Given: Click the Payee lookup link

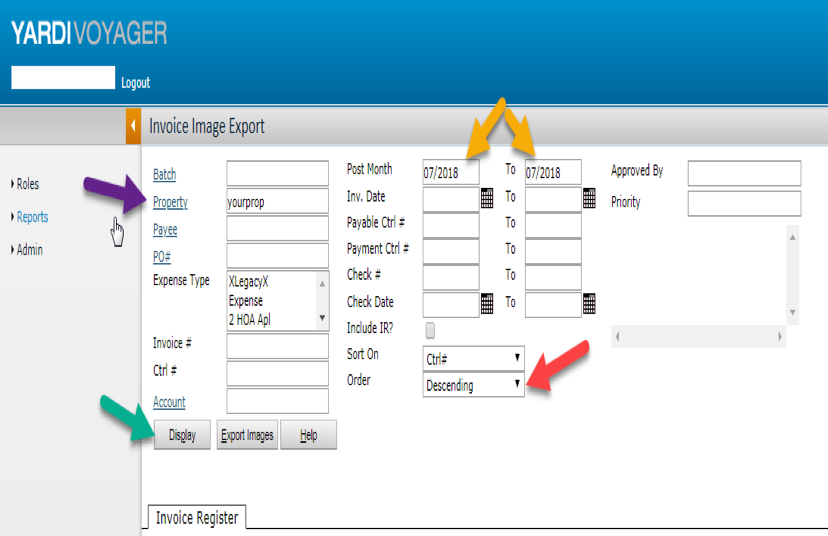Looking at the screenshot, I should tap(166, 229).
